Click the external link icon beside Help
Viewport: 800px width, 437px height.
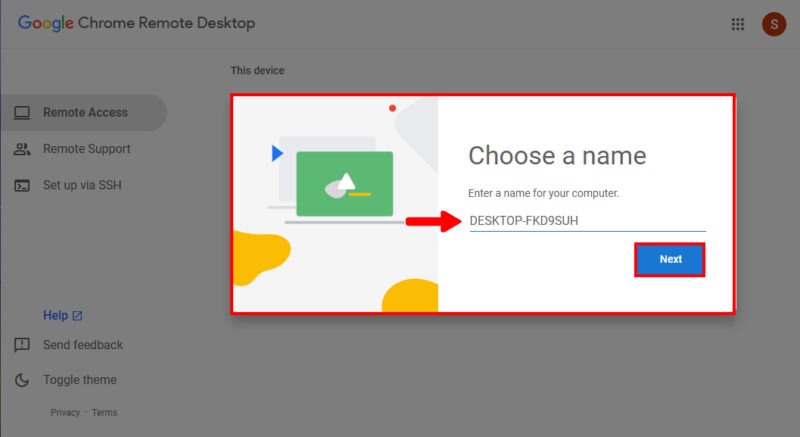[77, 316]
